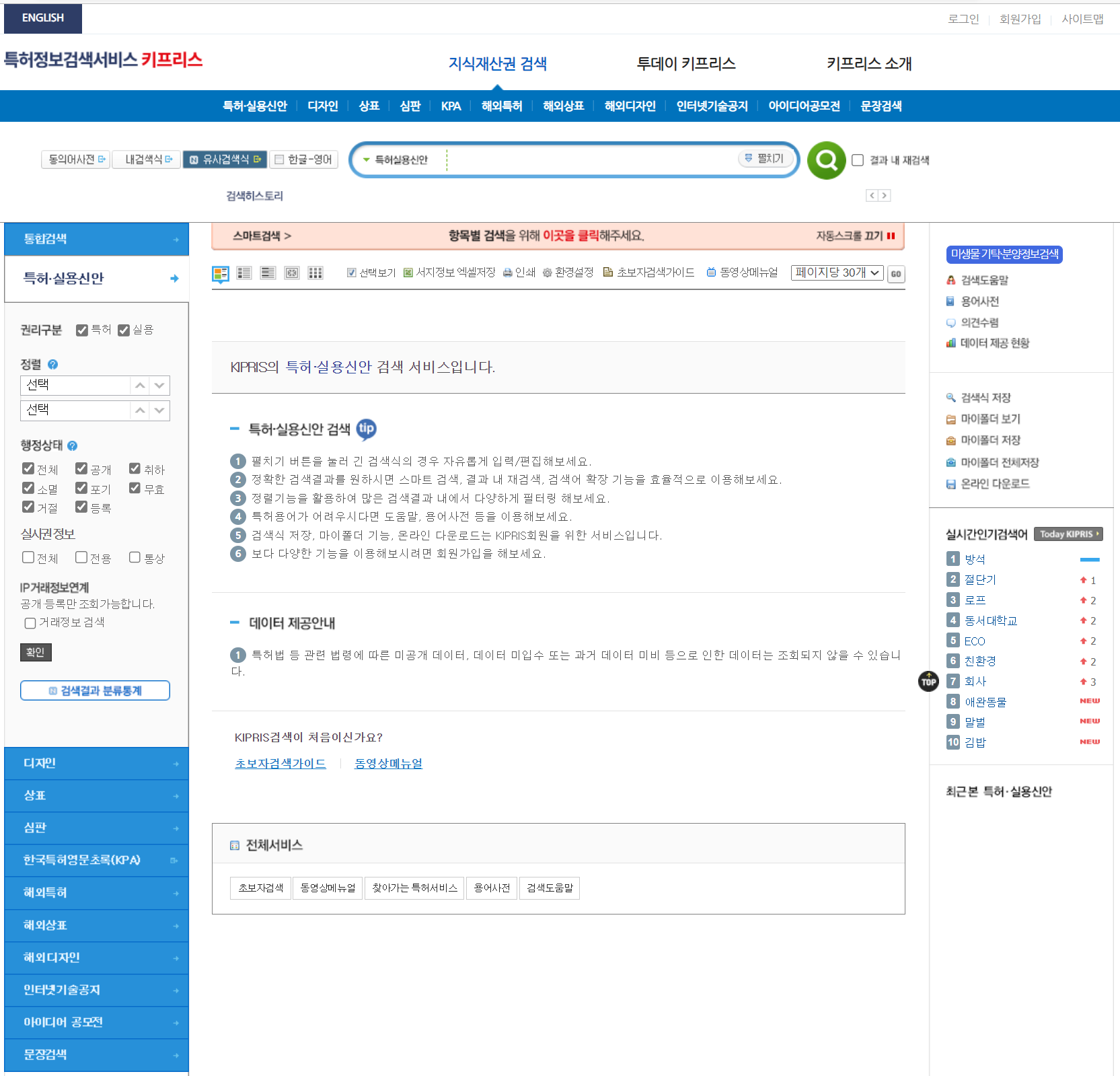Image resolution: width=1120 pixels, height=1076 pixels.
Task: Check 거래정보 검색 checkbox
Action: (30, 623)
